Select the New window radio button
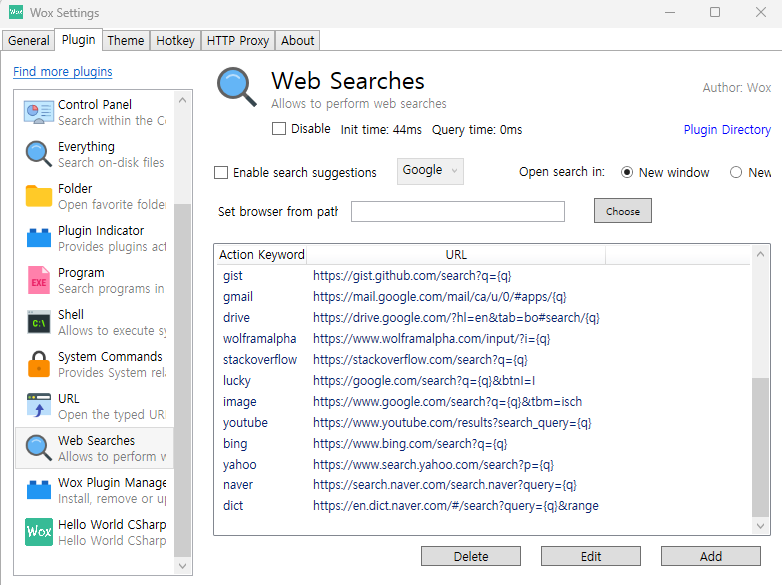This screenshot has height=585, width=782. tap(627, 173)
